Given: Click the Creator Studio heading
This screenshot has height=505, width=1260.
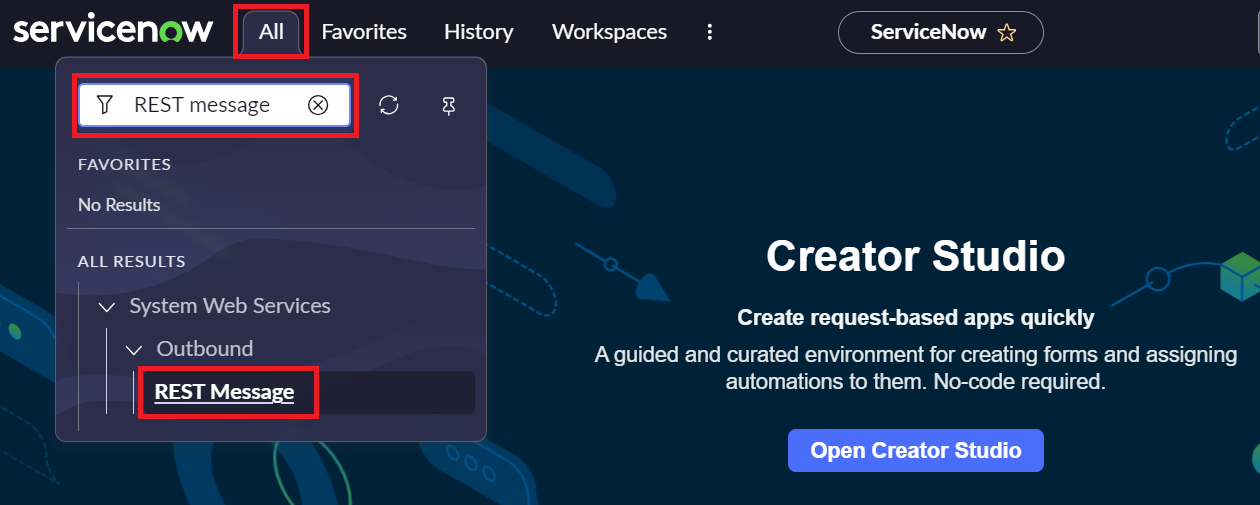Looking at the screenshot, I should coord(916,256).
